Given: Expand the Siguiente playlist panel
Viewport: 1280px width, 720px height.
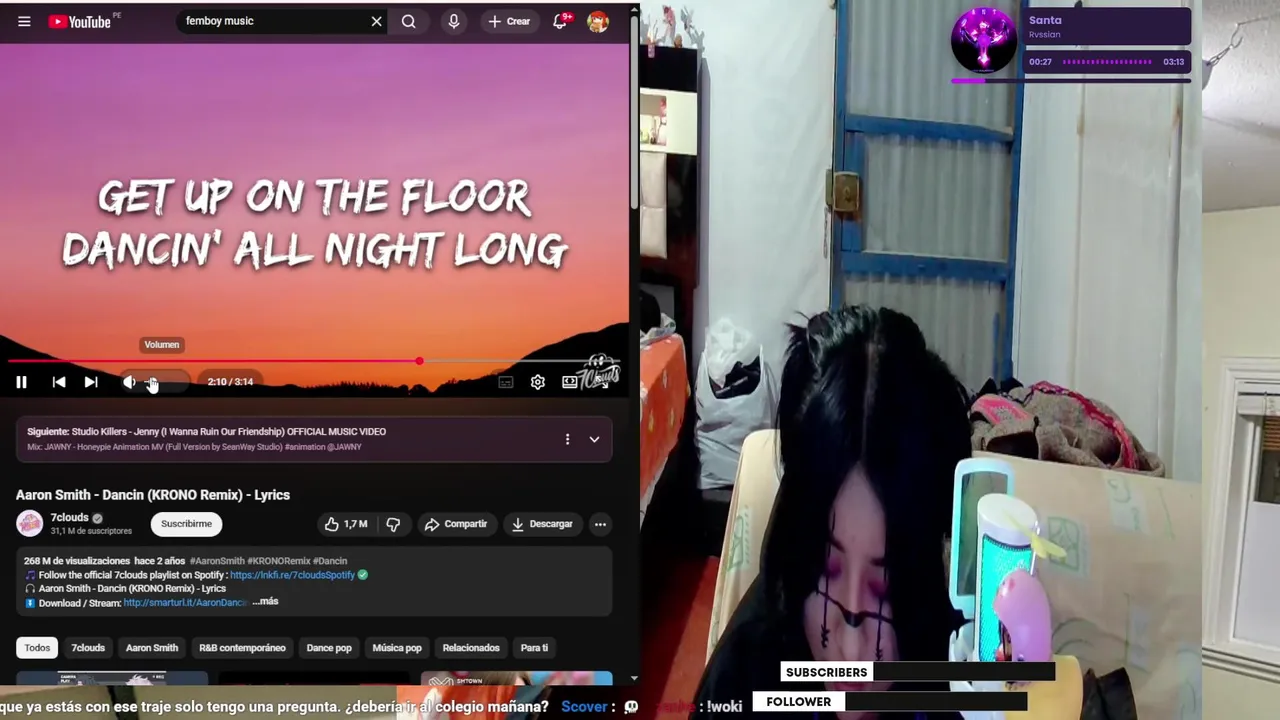Looking at the screenshot, I should coord(594,439).
